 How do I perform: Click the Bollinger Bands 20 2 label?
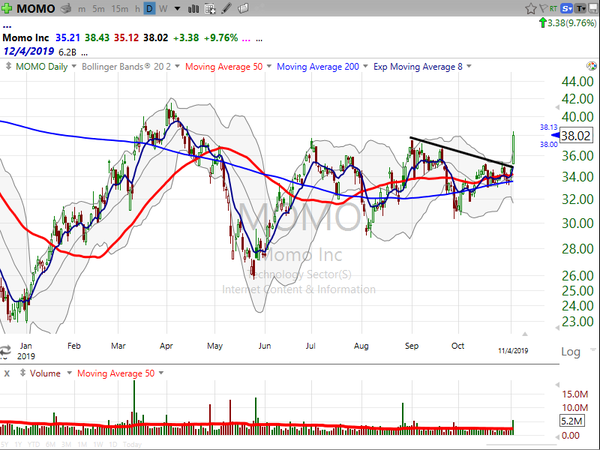126,67
